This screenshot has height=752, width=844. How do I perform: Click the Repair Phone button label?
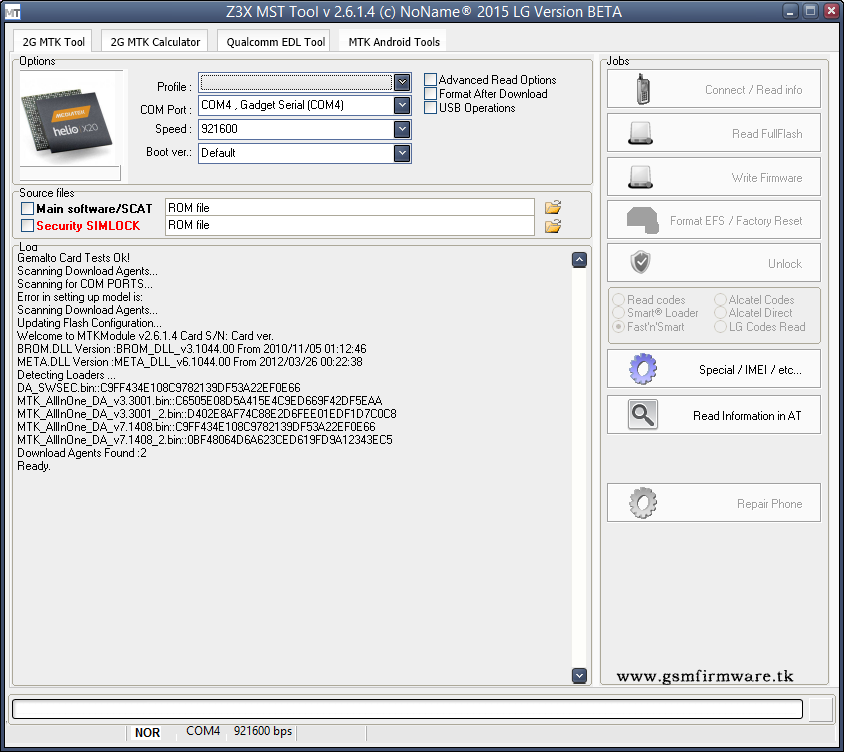(770, 504)
